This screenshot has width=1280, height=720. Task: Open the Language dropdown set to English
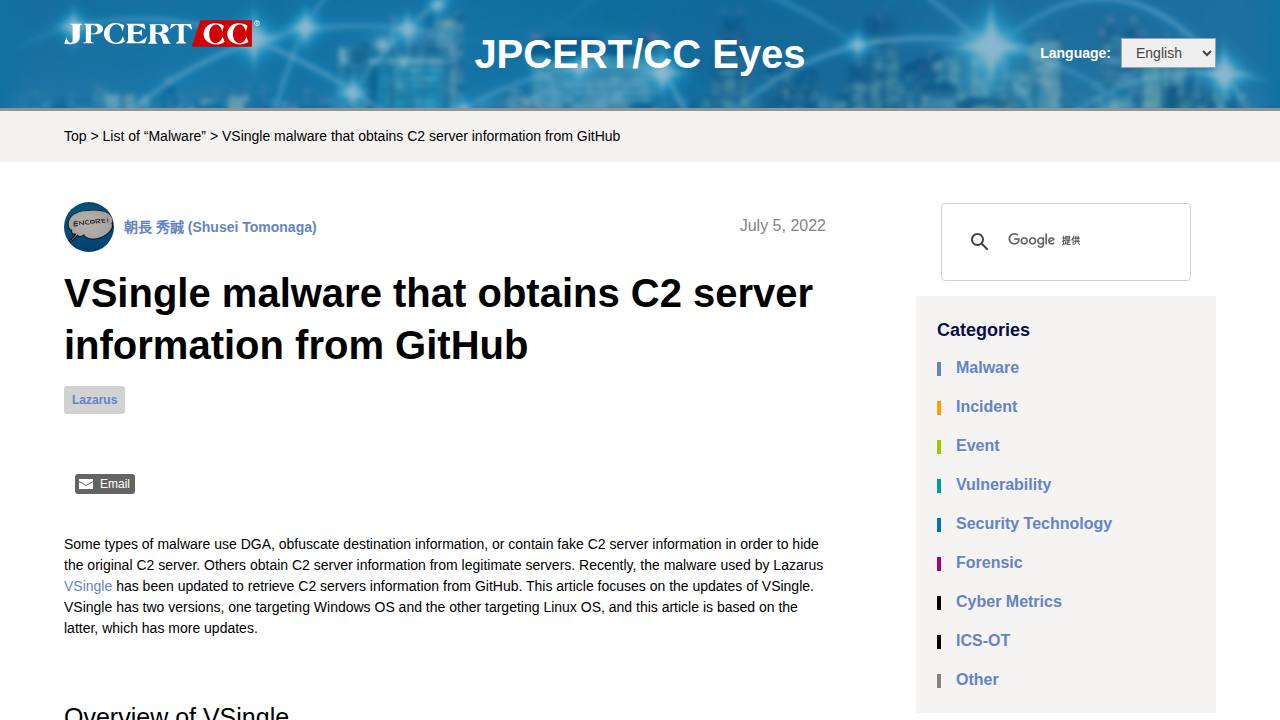[x=1168, y=53]
